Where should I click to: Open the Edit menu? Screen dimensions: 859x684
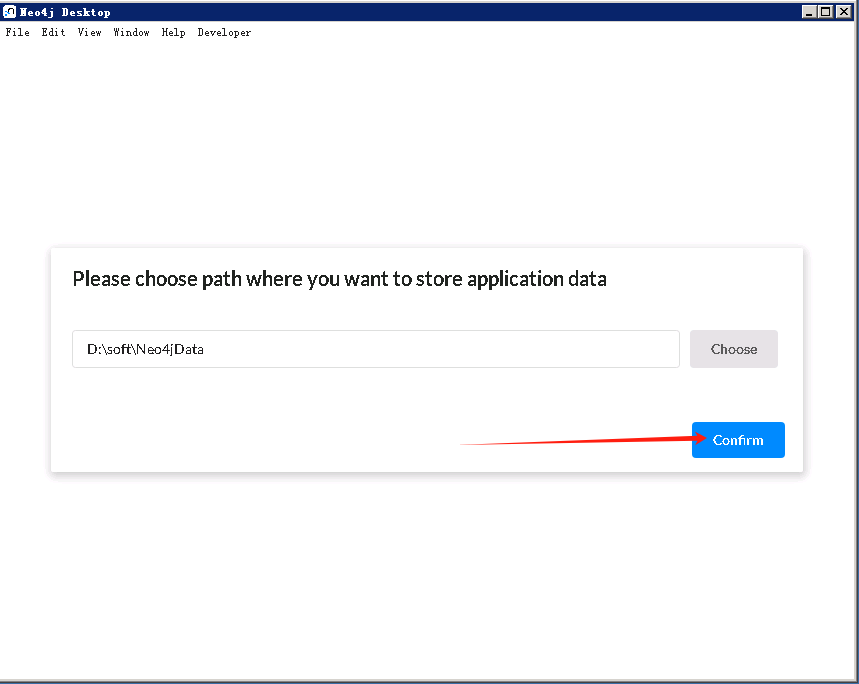(x=53, y=32)
